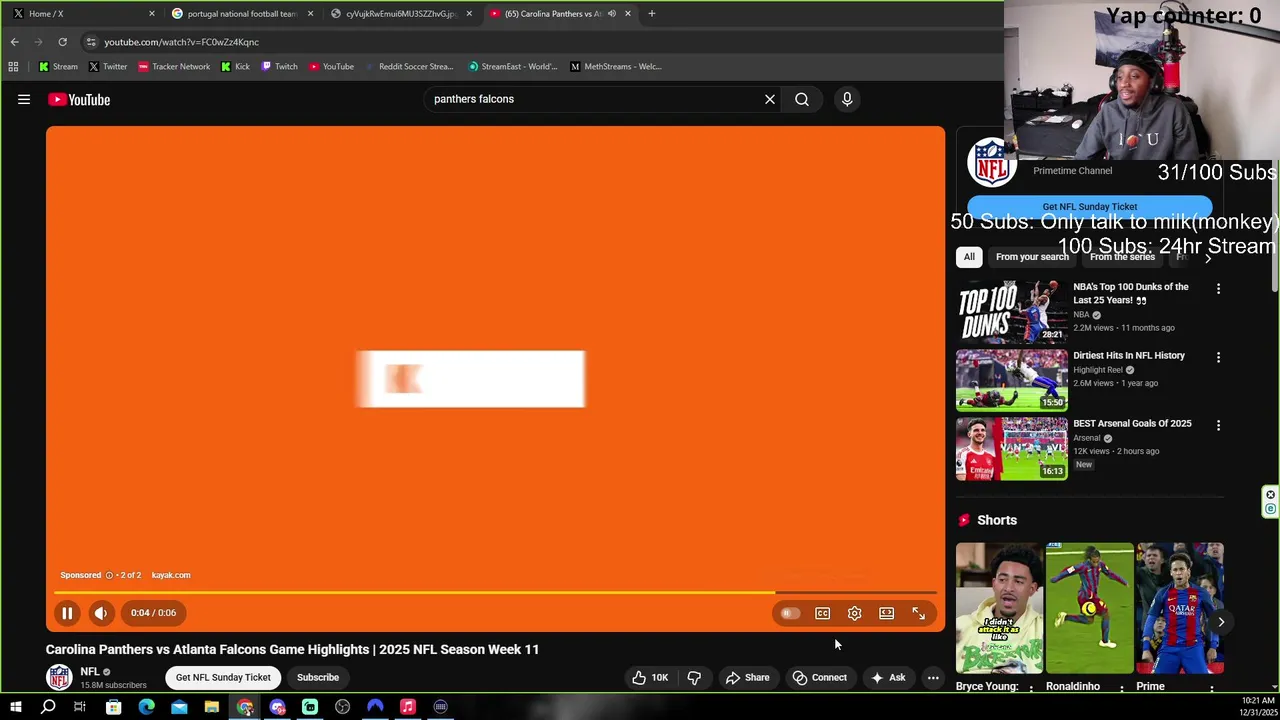Click Get NFL Sunday Ticket beside channel name
Screen dimensions: 1280x720
(x=223, y=677)
